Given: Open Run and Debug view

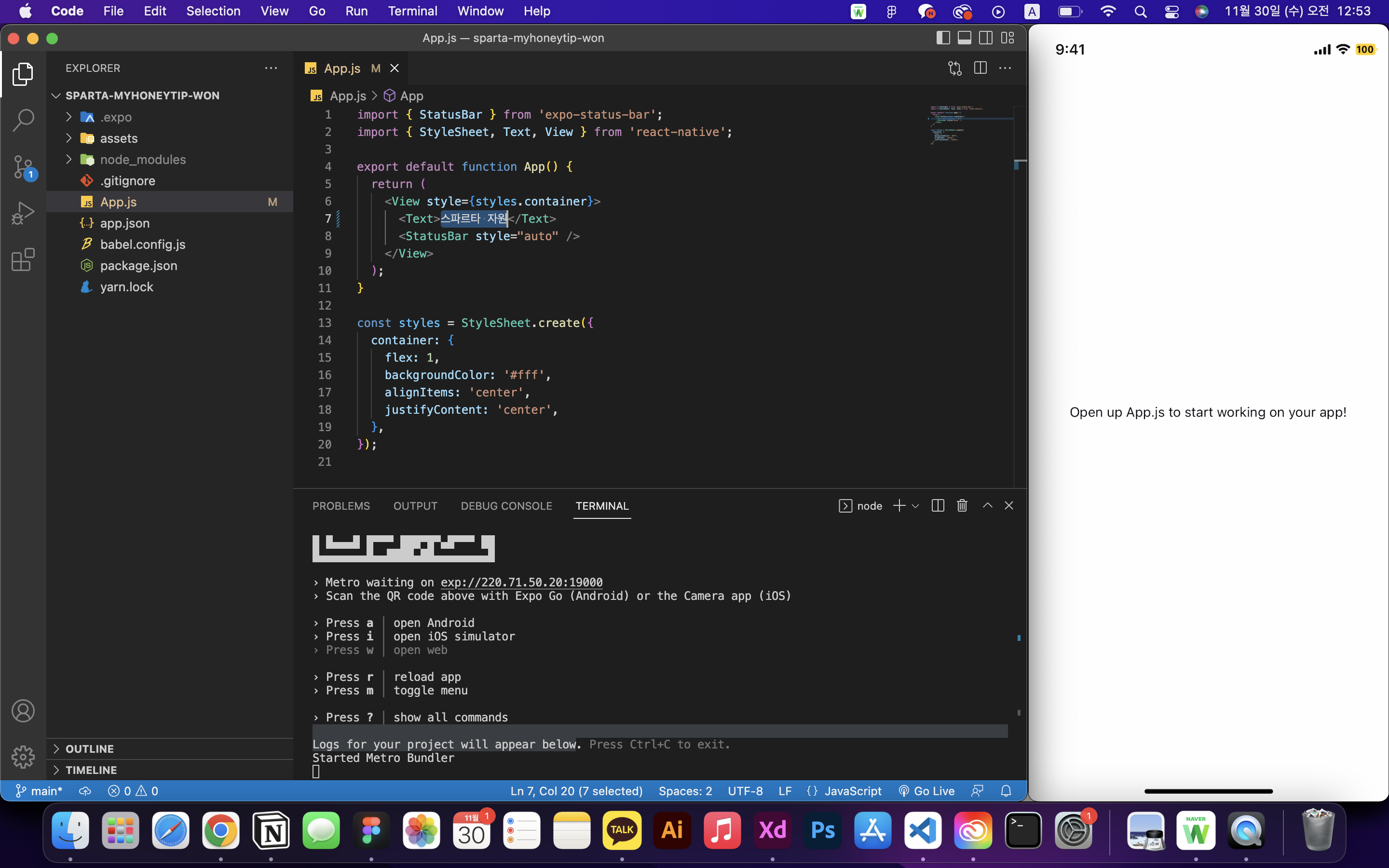Looking at the screenshot, I should (23, 213).
